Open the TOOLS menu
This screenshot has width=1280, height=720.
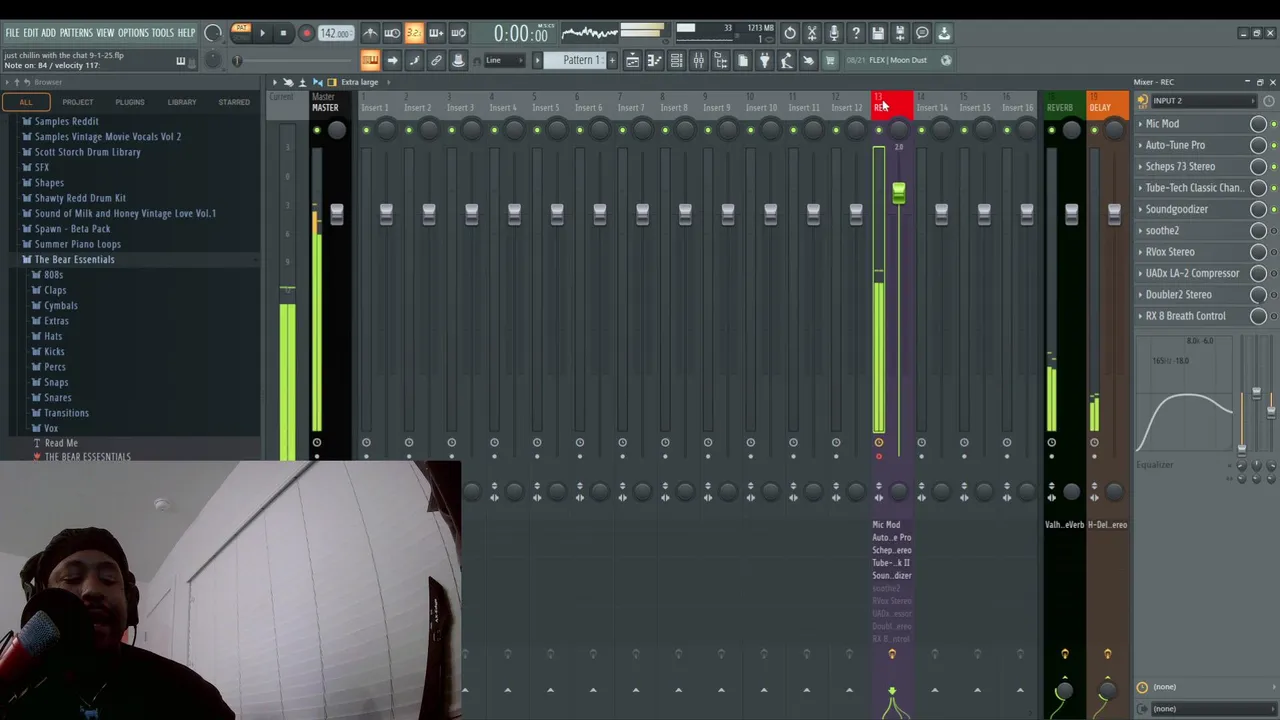[x=163, y=33]
